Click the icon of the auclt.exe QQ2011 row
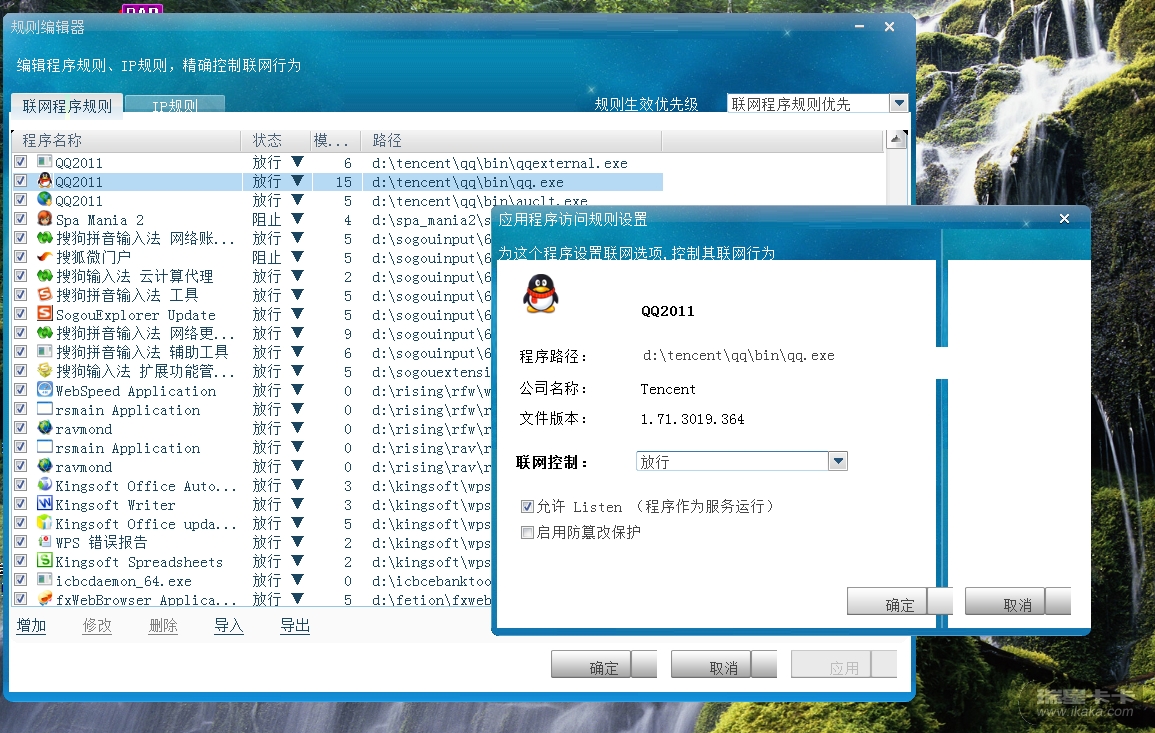 (x=44, y=200)
